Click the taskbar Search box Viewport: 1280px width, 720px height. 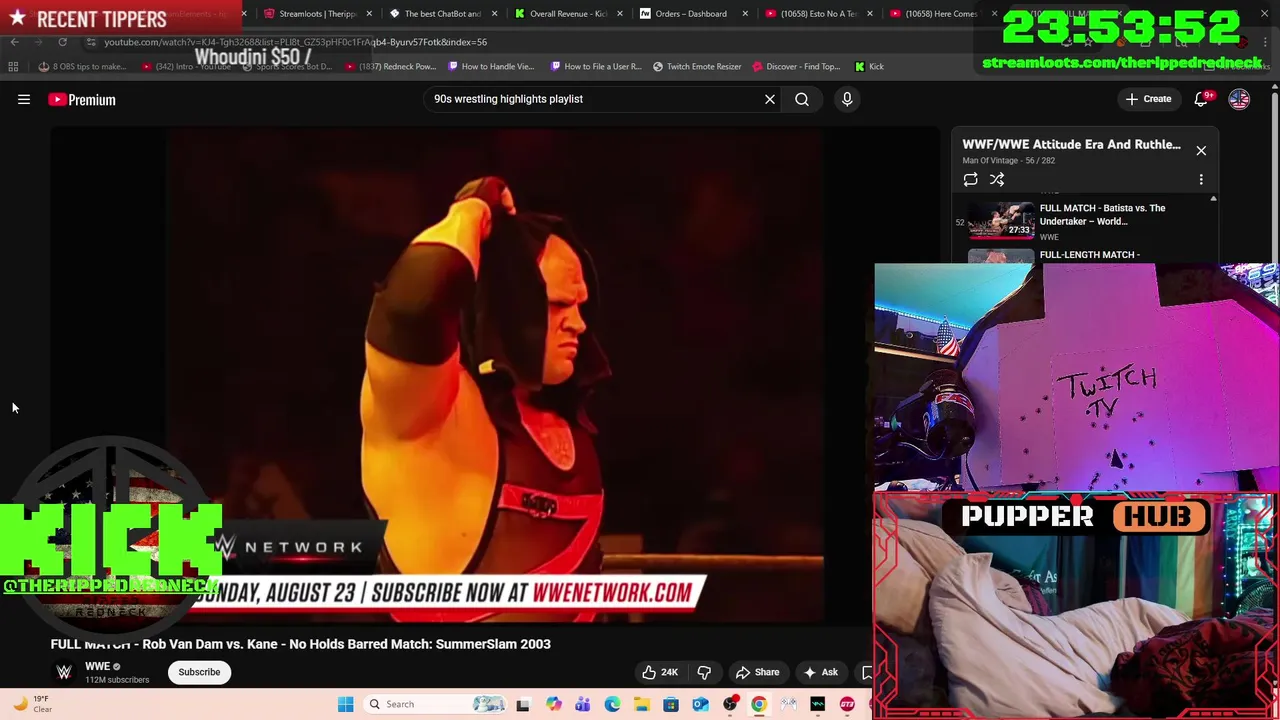436,704
